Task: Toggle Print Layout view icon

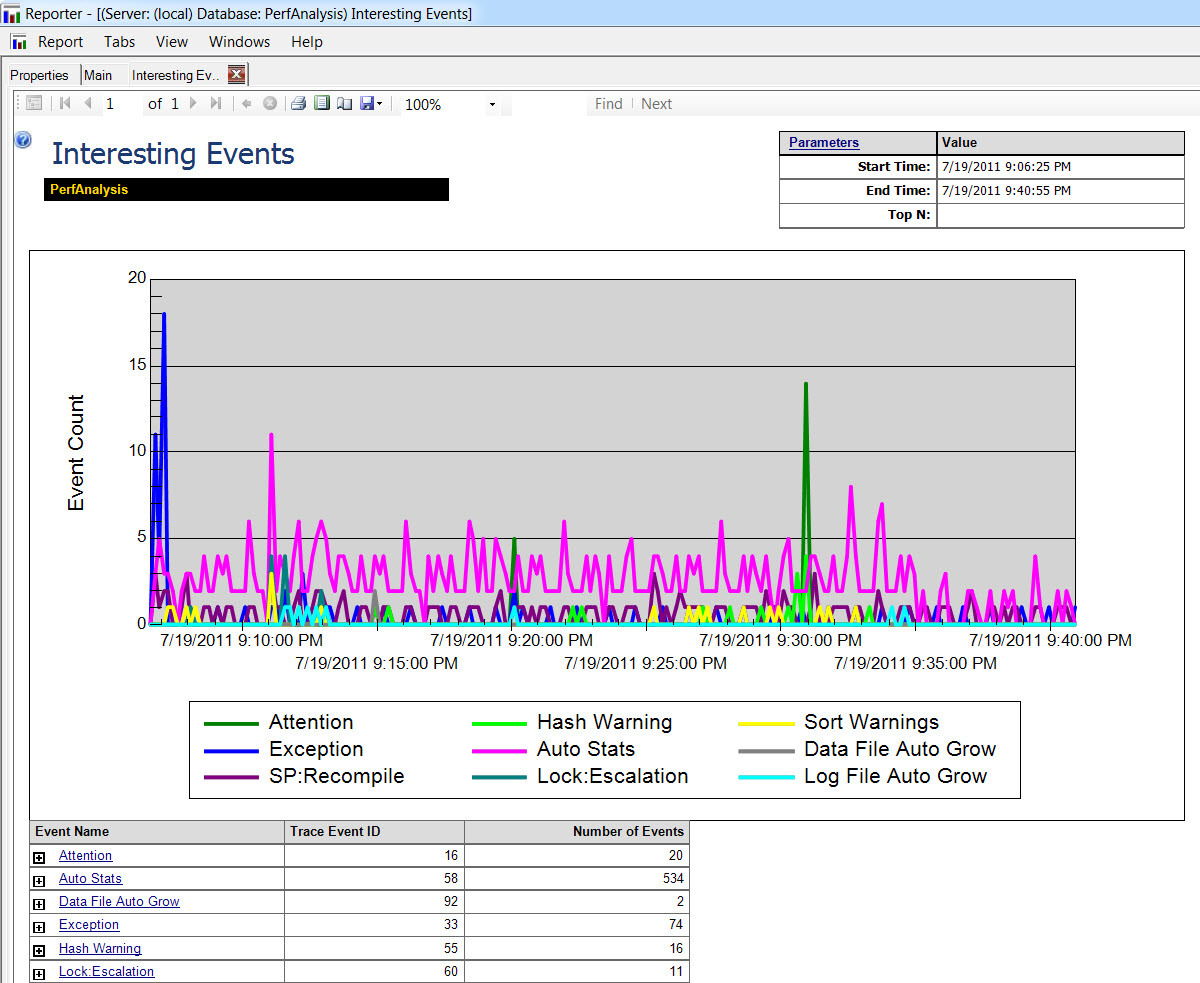Action: 322,104
